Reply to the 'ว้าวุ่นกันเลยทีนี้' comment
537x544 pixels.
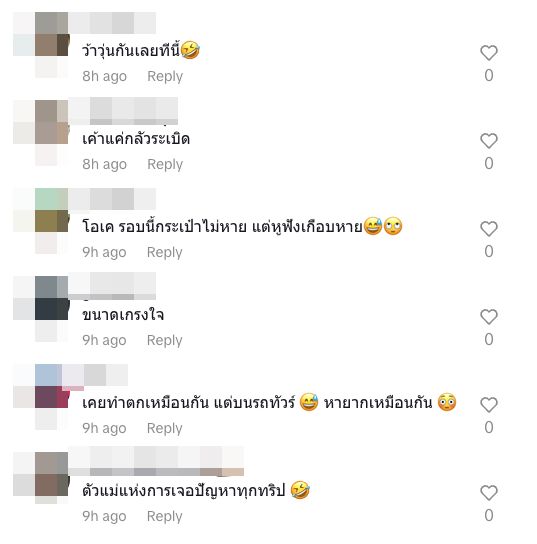[x=165, y=76]
